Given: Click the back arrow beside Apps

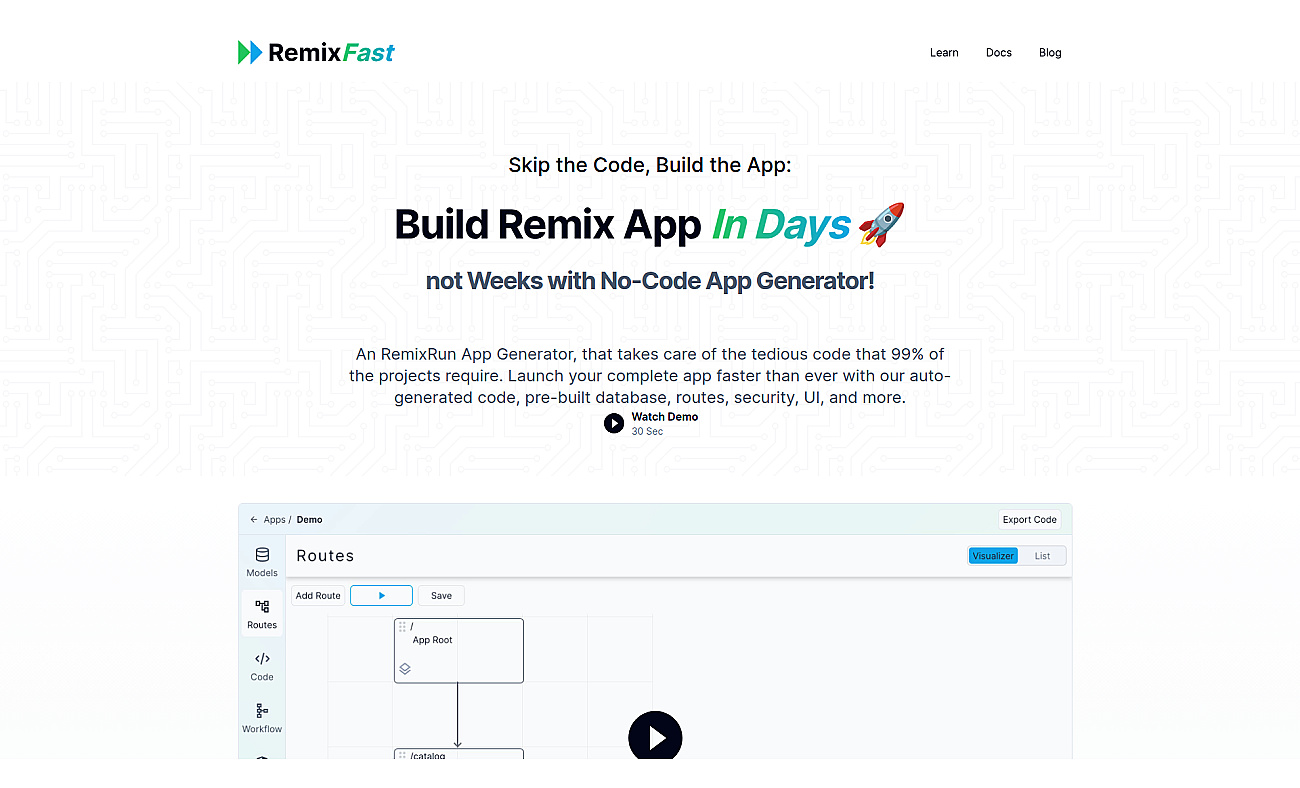Looking at the screenshot, I should click(254, 520).
